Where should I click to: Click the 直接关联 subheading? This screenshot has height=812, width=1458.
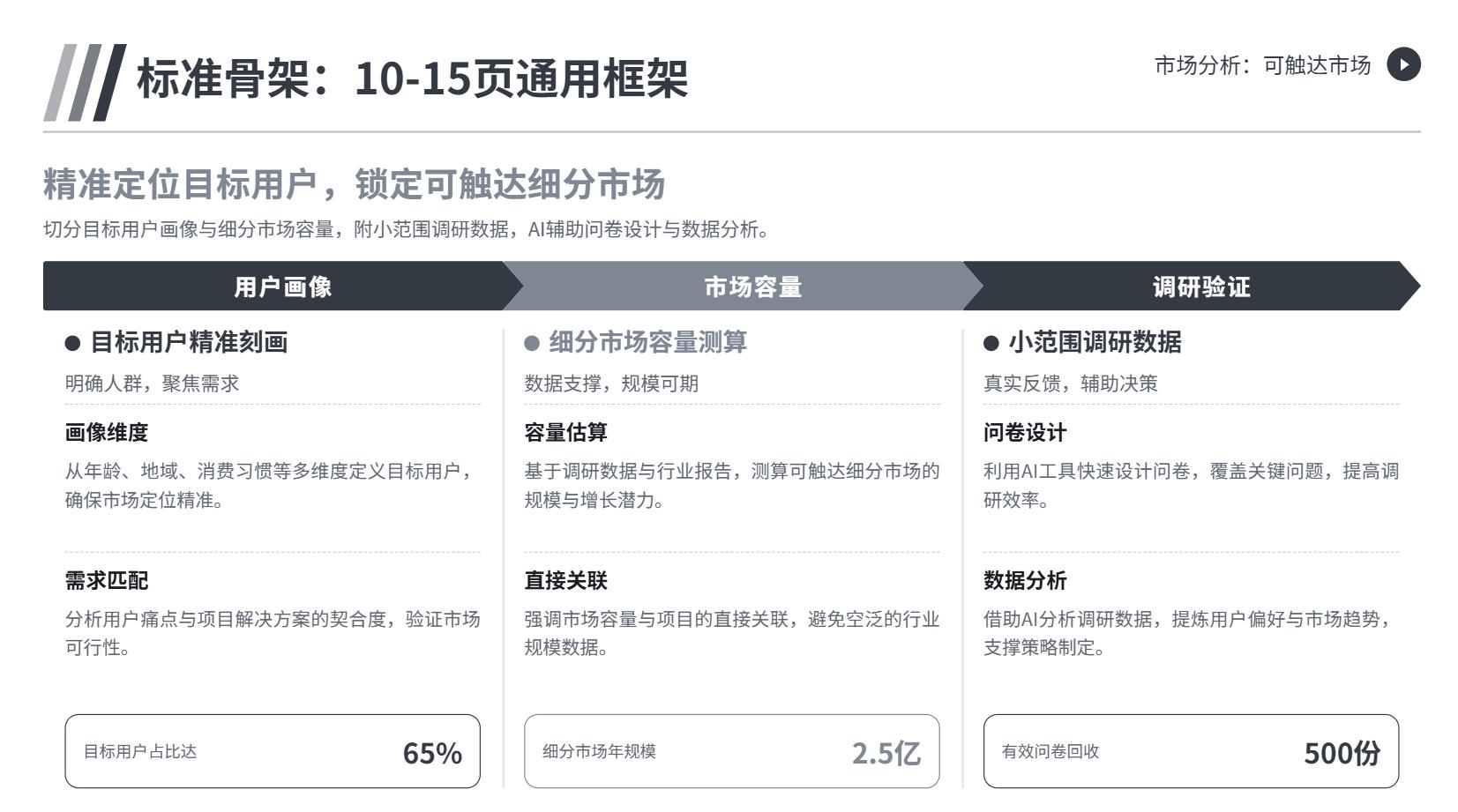pos(565,580)
